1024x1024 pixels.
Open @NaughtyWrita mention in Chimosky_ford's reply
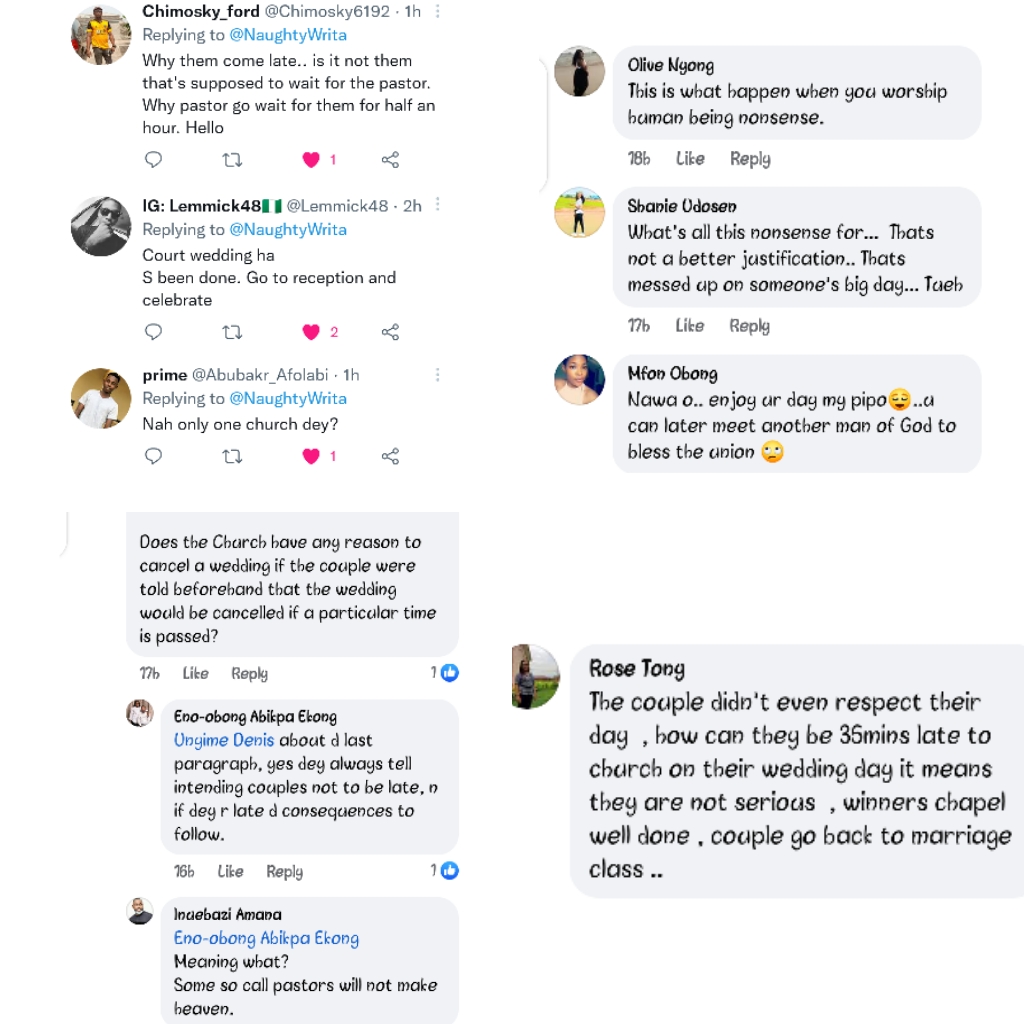pos(288,35)
